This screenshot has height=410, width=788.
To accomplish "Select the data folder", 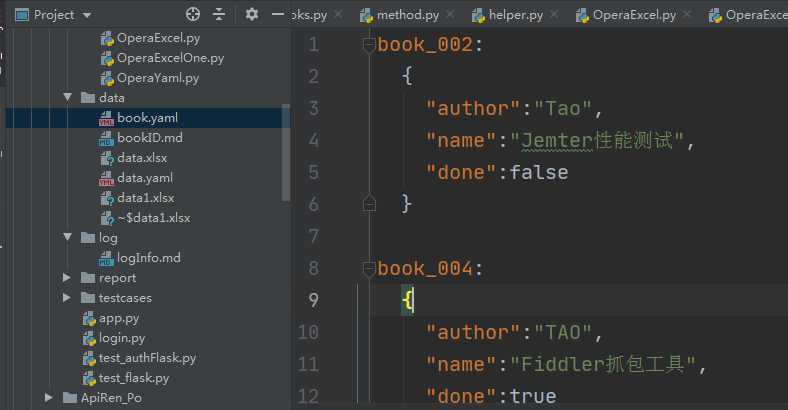I will click(112, 98).
